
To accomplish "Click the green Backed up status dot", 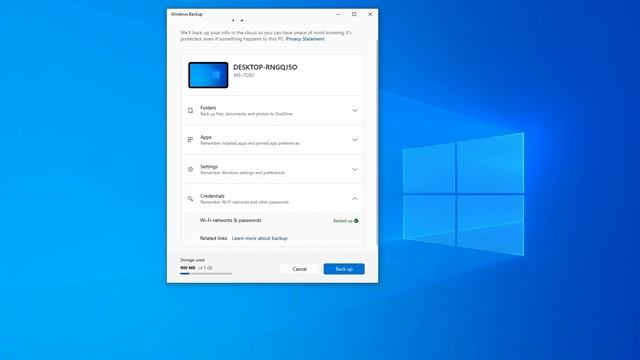I will pos(356,221).
